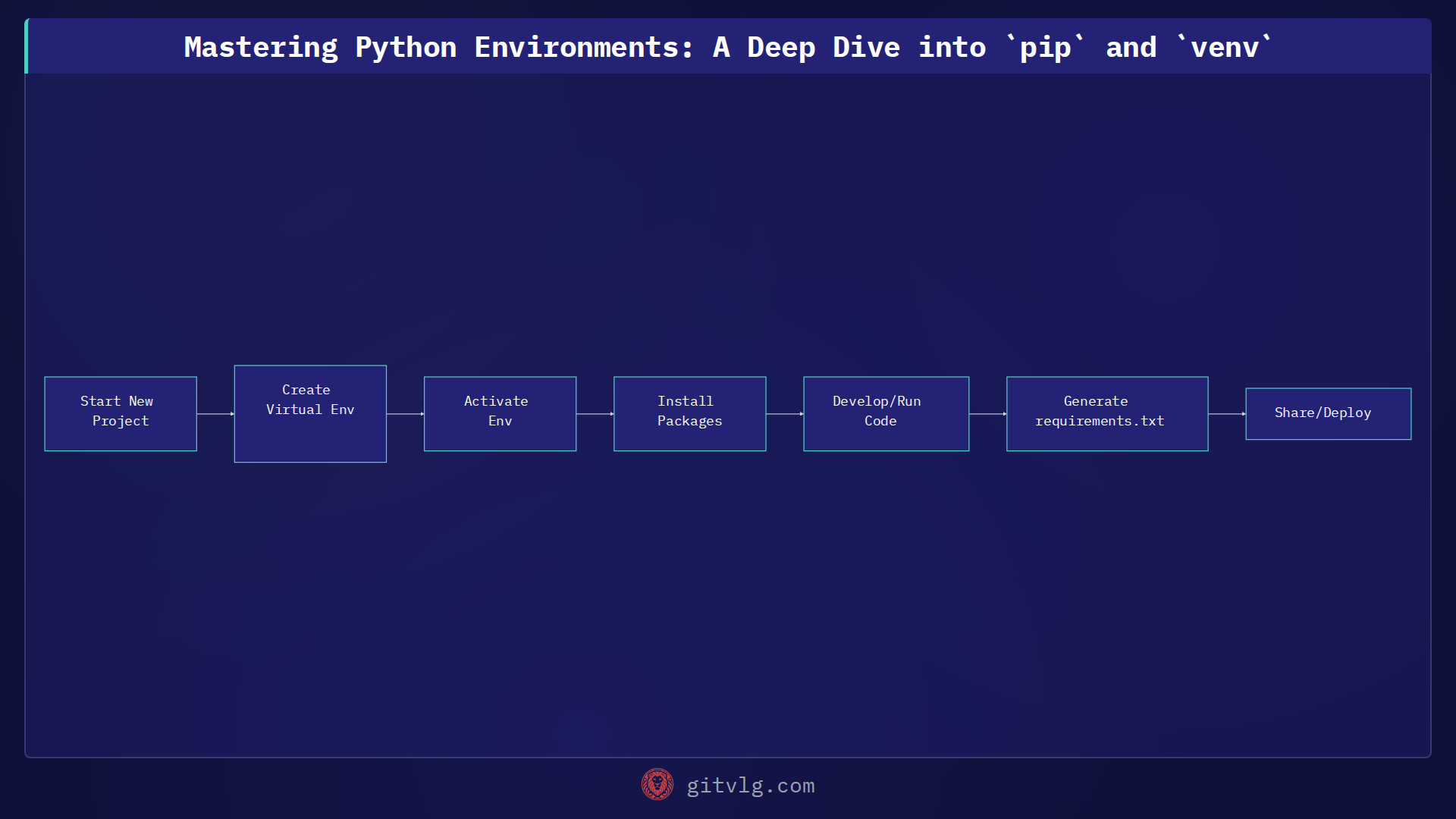Select the Create Virtual Env step
This screenshot has width=1456, height=819.
[310, 414]
